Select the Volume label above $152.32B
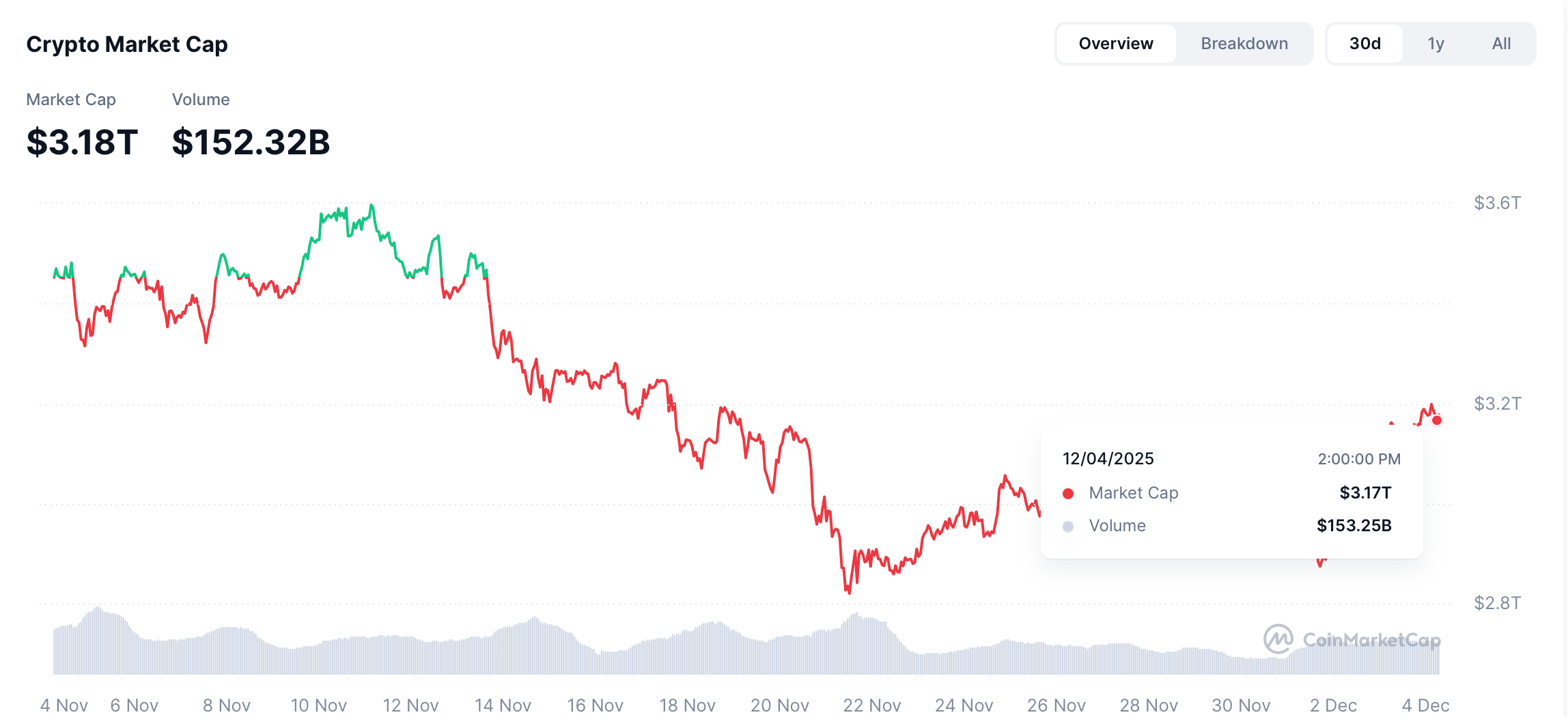Screen dimensions: 1568x717 (201, 99)
